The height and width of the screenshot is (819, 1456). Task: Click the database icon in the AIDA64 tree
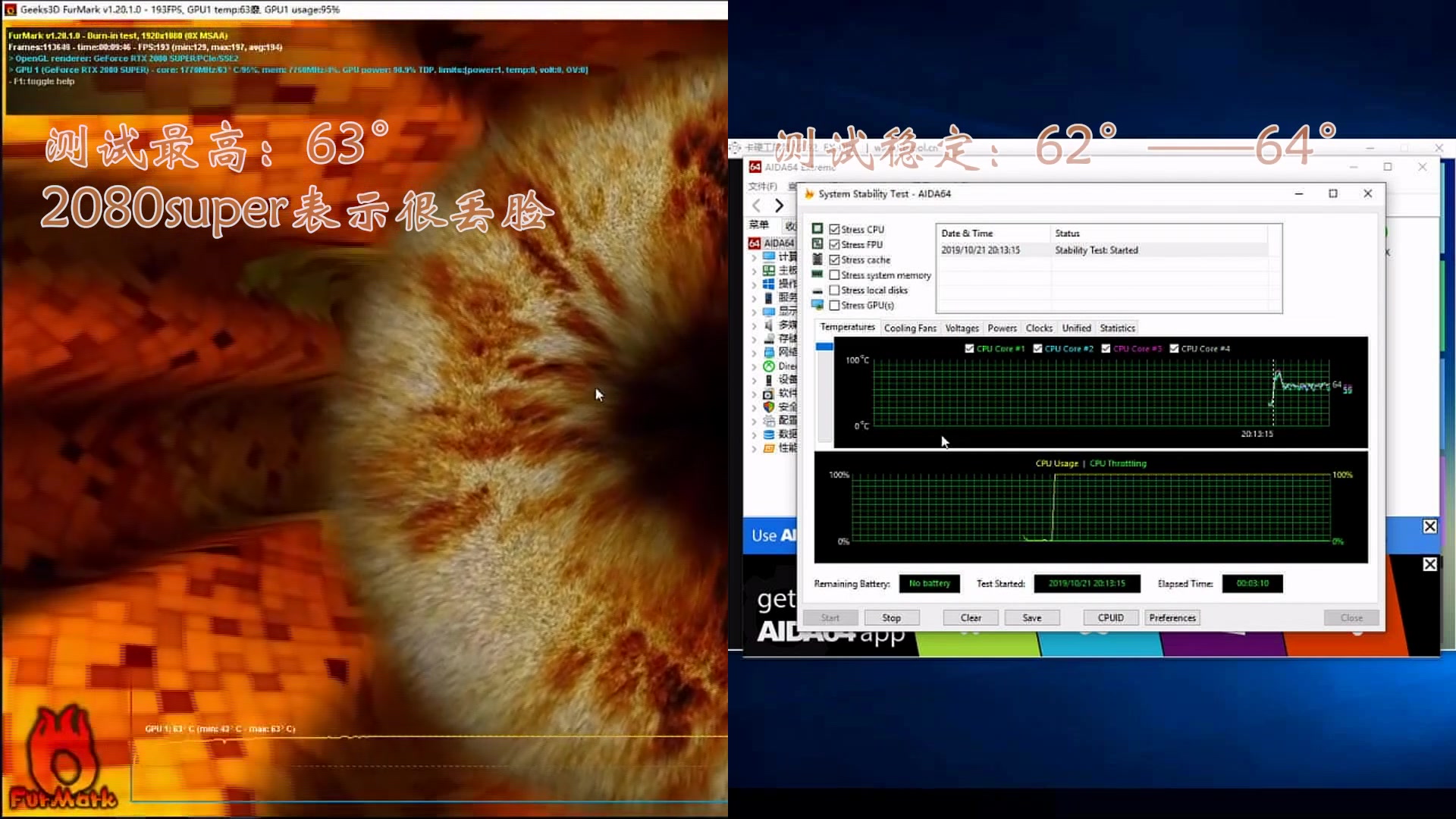click(x=769, y=434)
